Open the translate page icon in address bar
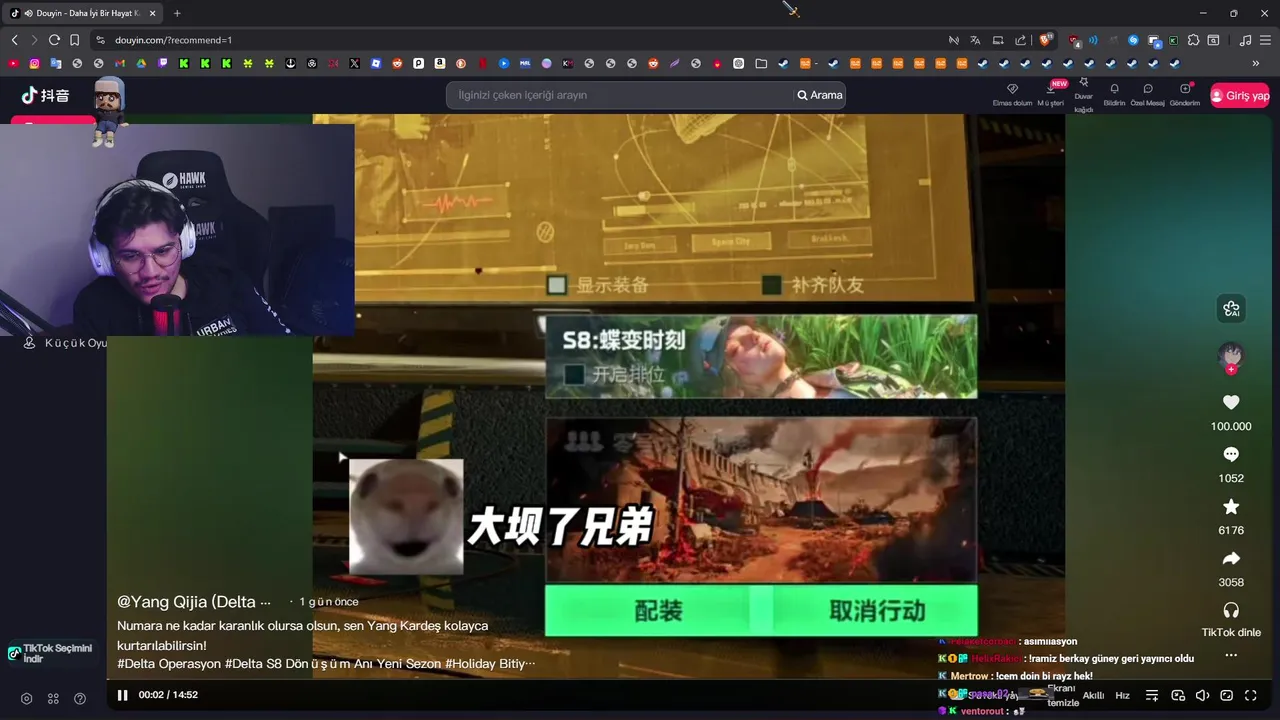The width and height of the screenshot is (1280, 720). click(975, 40)
